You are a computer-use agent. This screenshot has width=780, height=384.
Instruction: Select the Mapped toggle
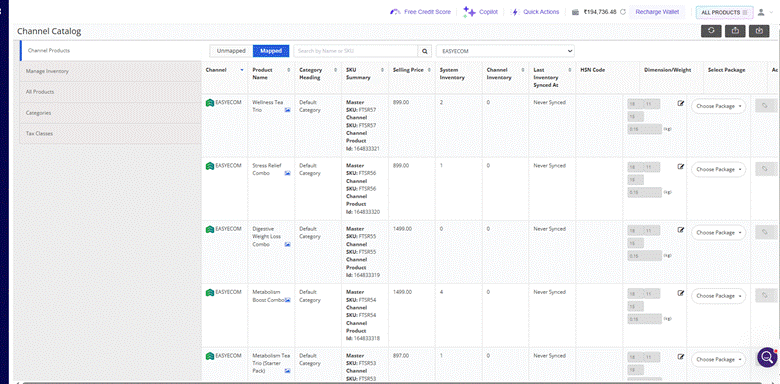pos(271,51)
